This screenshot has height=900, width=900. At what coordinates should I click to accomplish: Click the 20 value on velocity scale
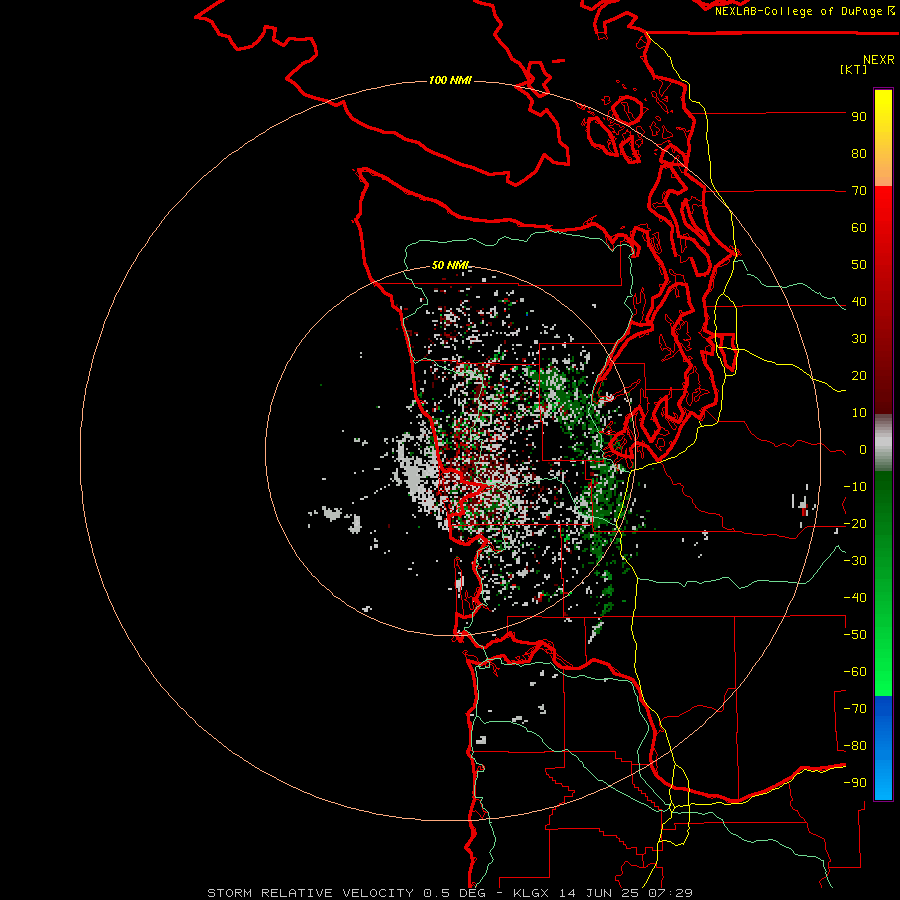(x=859, y=376)
